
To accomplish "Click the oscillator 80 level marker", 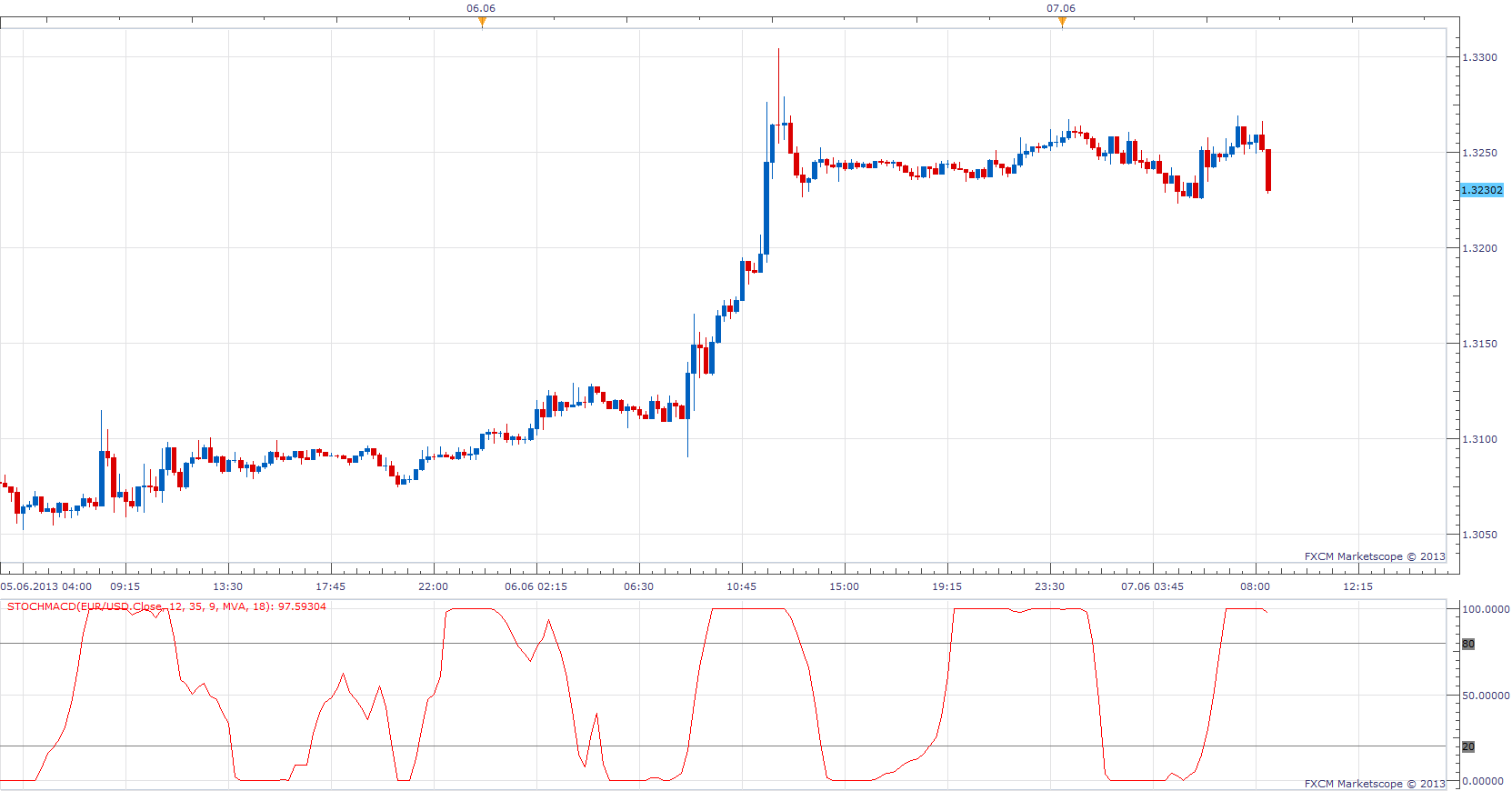I will pyautogui.click(x=1468, y=644).
